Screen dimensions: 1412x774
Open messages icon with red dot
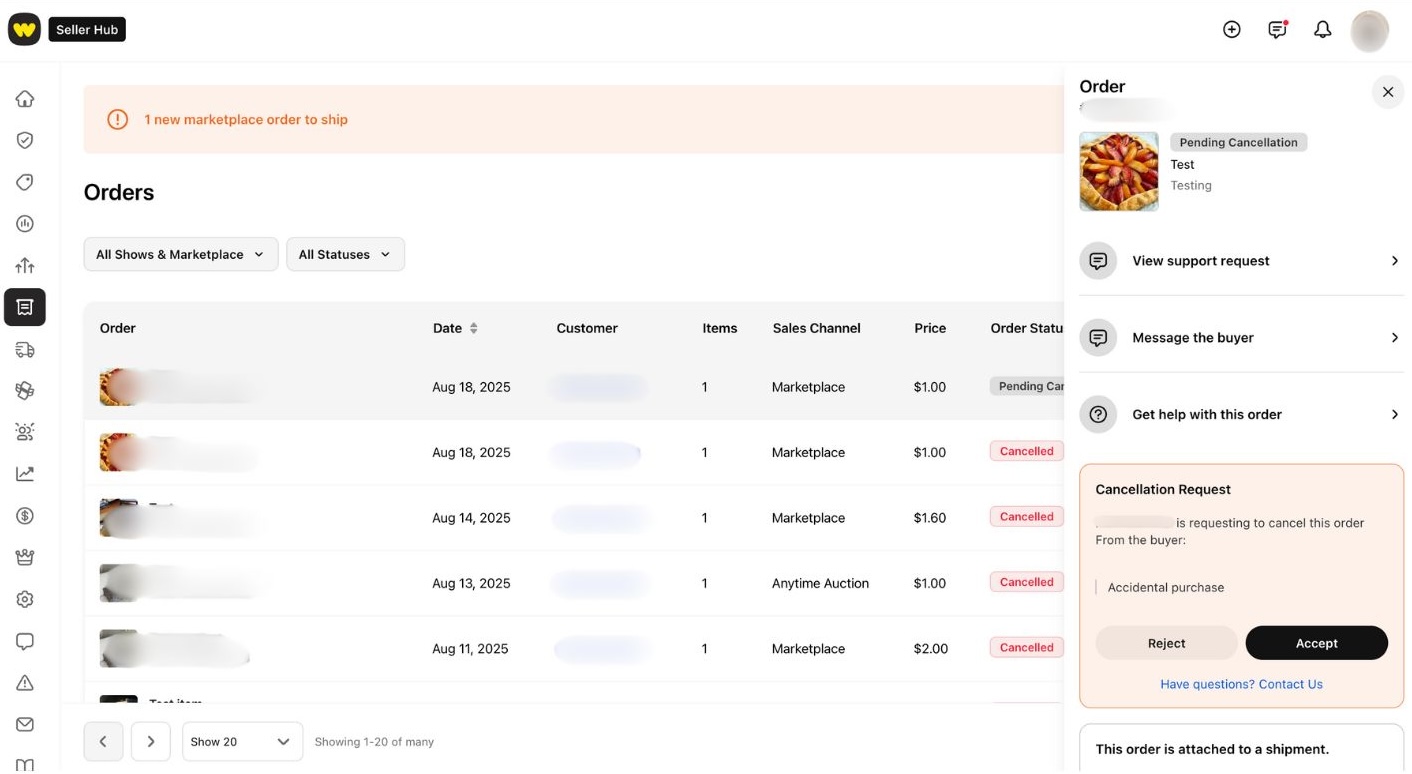(1277, 30)
